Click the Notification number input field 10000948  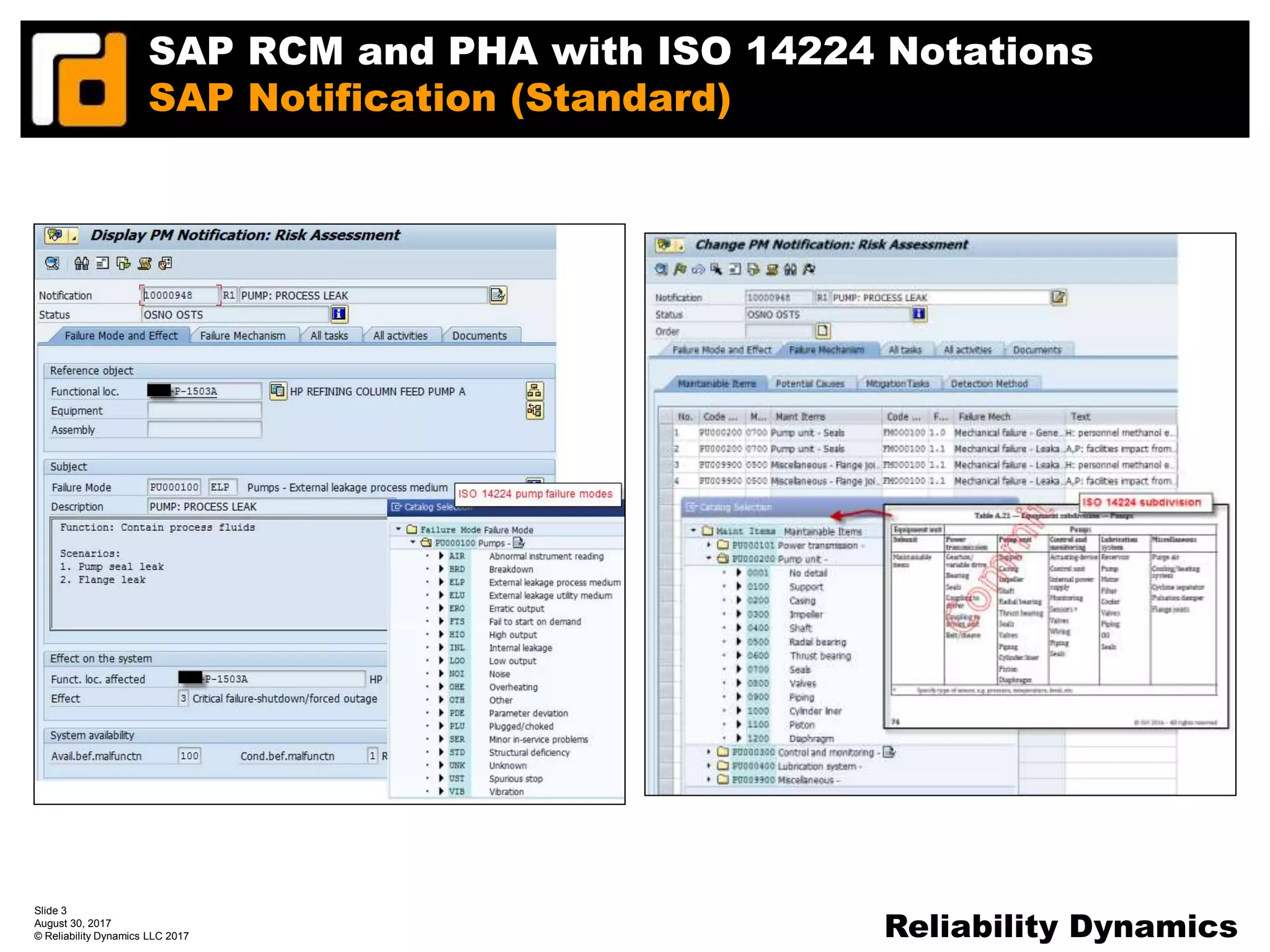click(x=180, y=295)
